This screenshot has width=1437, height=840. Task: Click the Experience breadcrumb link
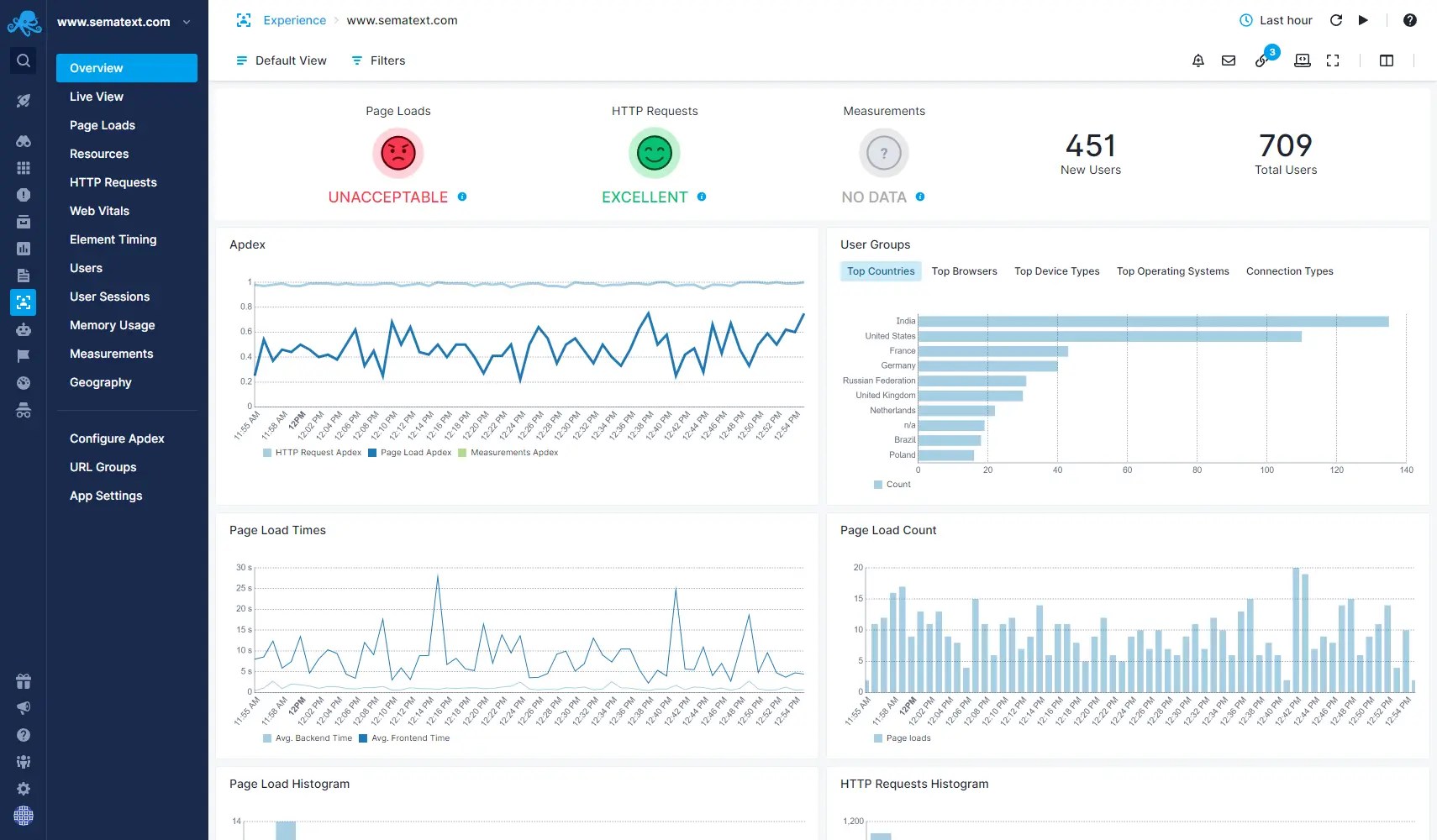coord(294,19)
